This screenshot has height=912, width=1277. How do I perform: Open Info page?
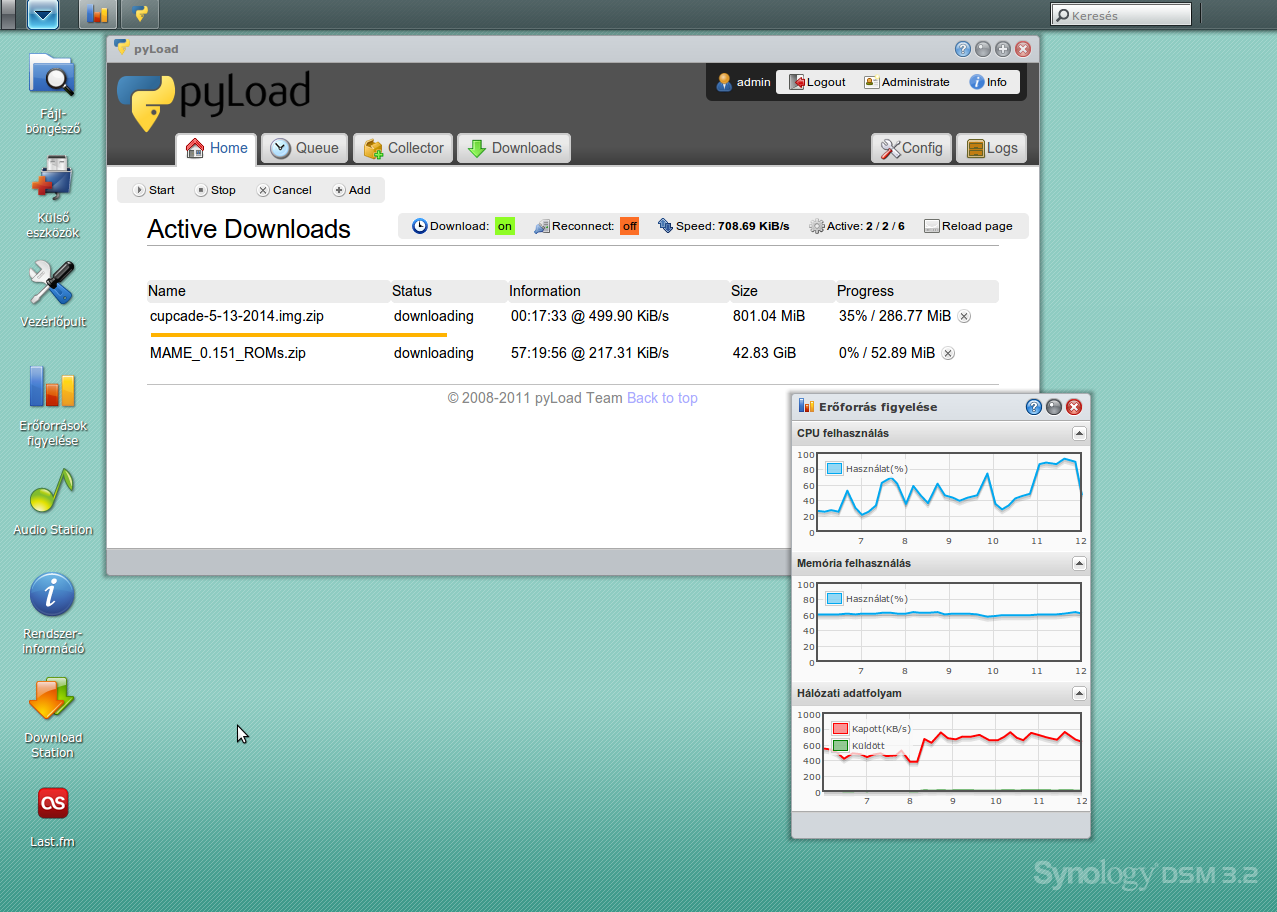988,82
